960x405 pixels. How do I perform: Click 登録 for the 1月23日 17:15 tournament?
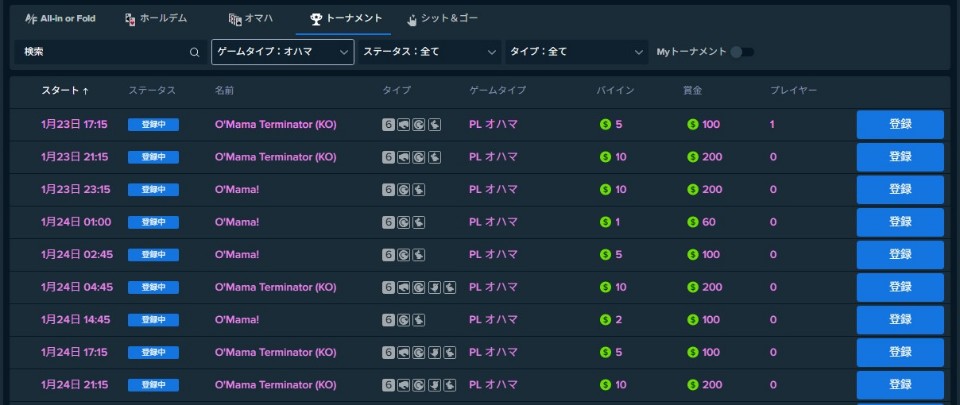coord(900,125)
